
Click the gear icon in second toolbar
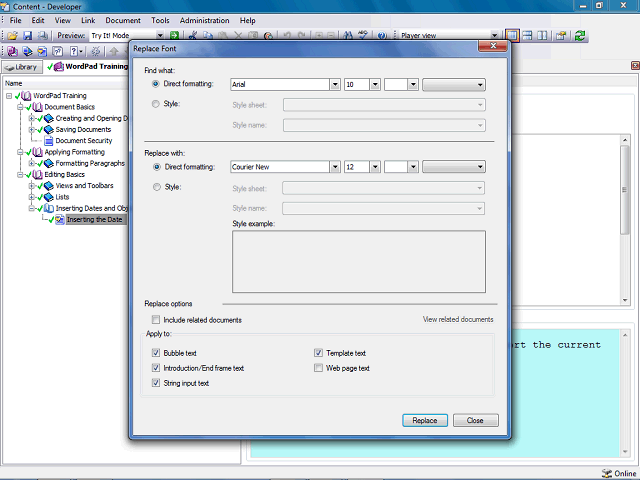[96, 51]
